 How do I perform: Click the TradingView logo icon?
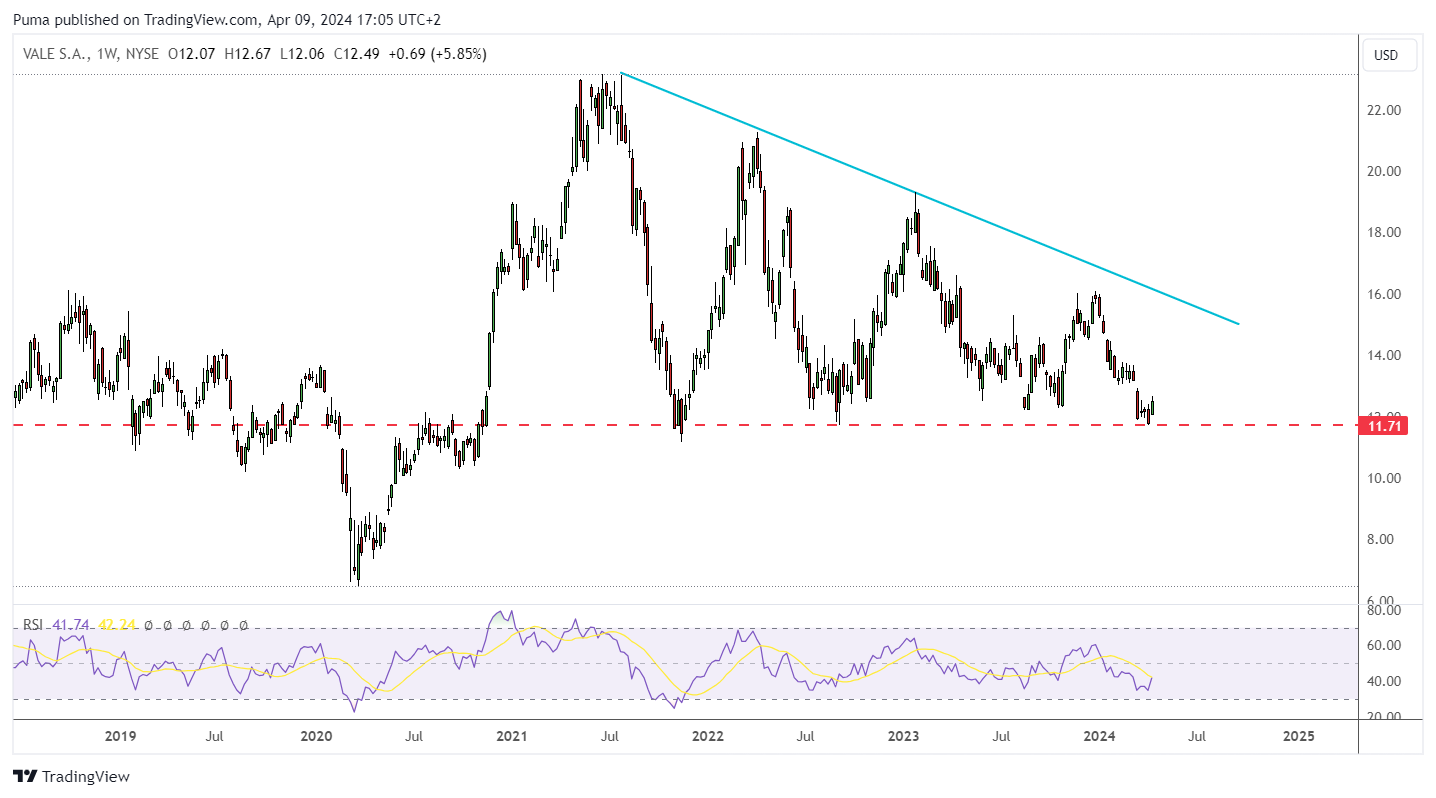[24, 776]
